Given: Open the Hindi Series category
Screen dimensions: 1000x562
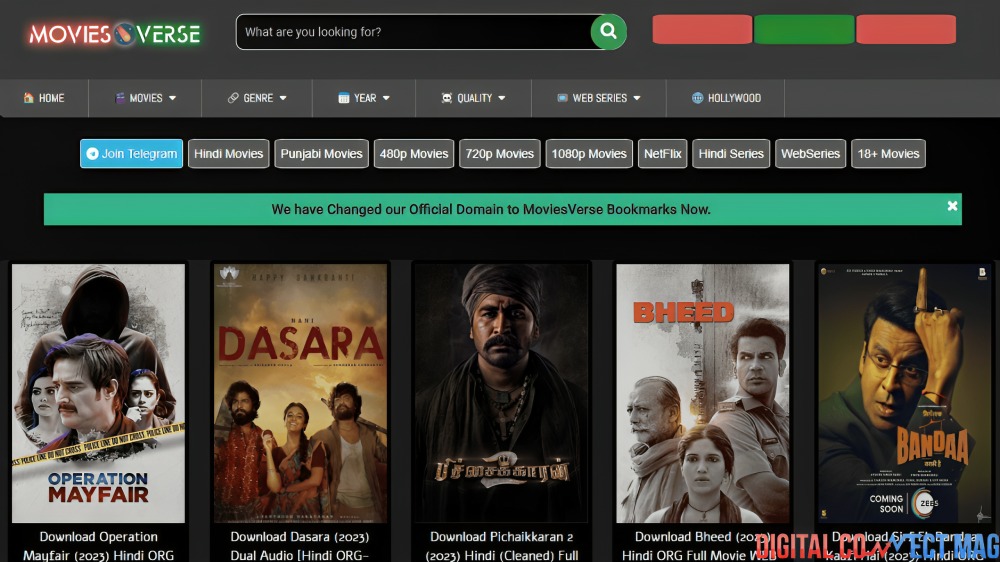Looking at the screenshot, I should coord(731,154).
